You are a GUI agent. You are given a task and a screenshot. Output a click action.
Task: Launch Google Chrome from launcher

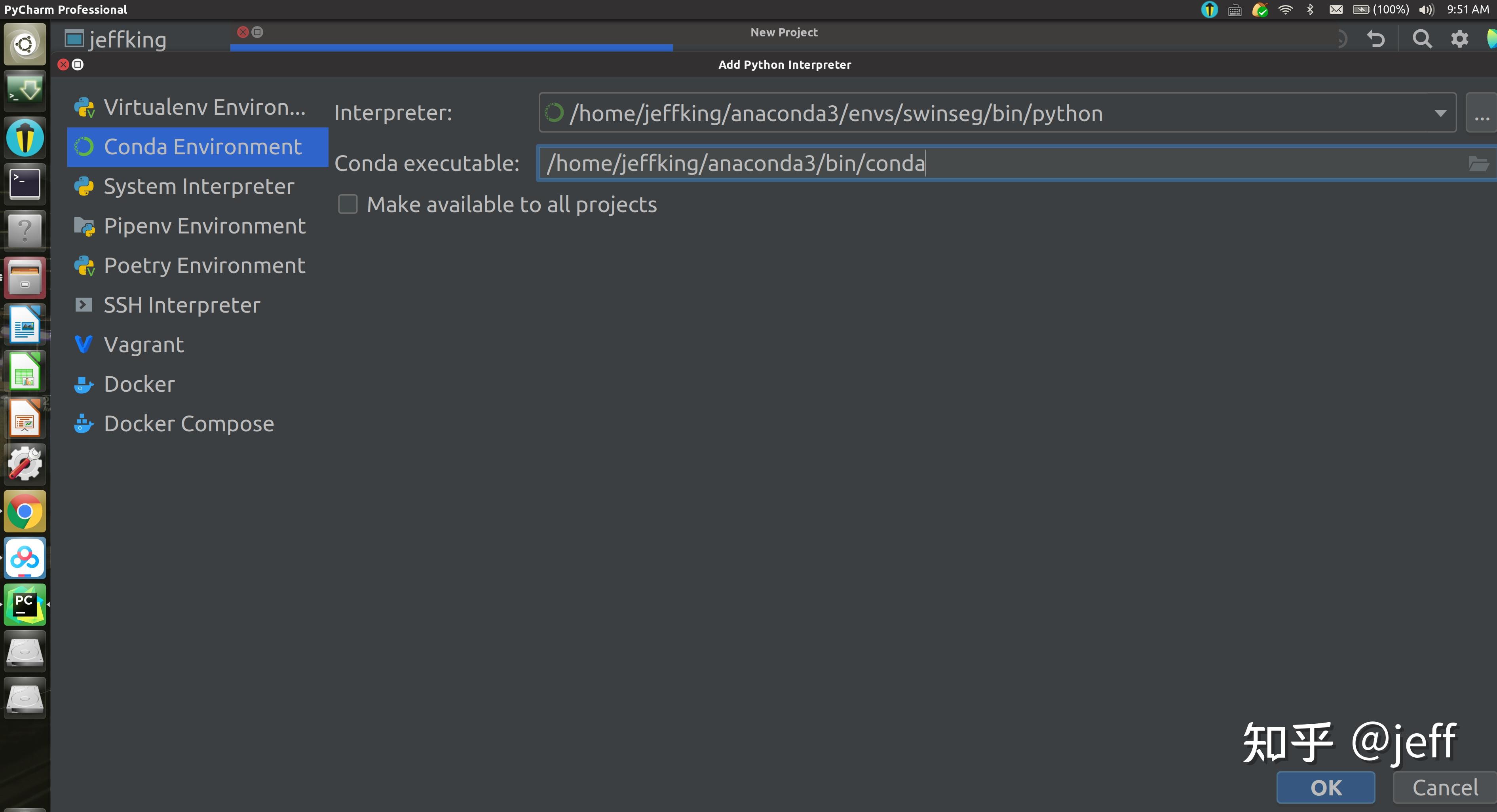pos(25,511)
